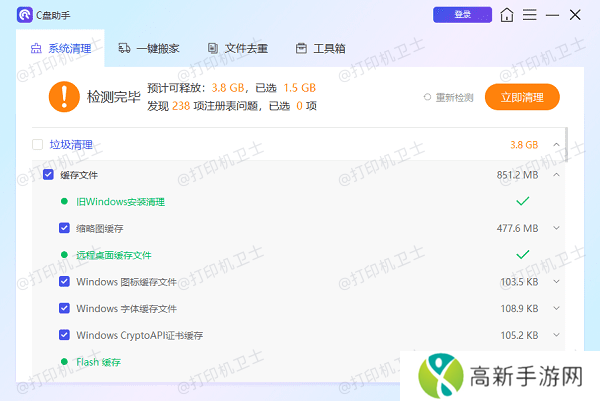Click the 检测完毕 status heading
This screenshot has width=600, height=401.
pyautogui.click(x=114, y=97)
